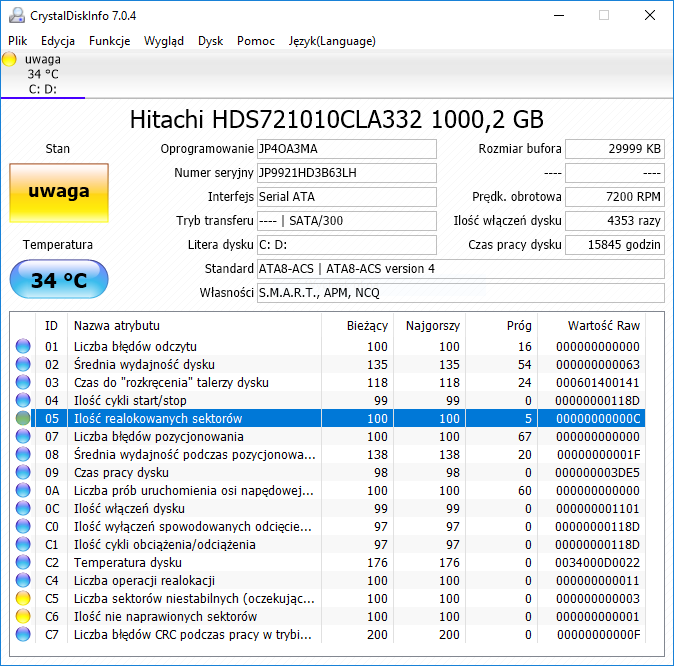Select the Ilość realokowanych sektorów row

328,418
